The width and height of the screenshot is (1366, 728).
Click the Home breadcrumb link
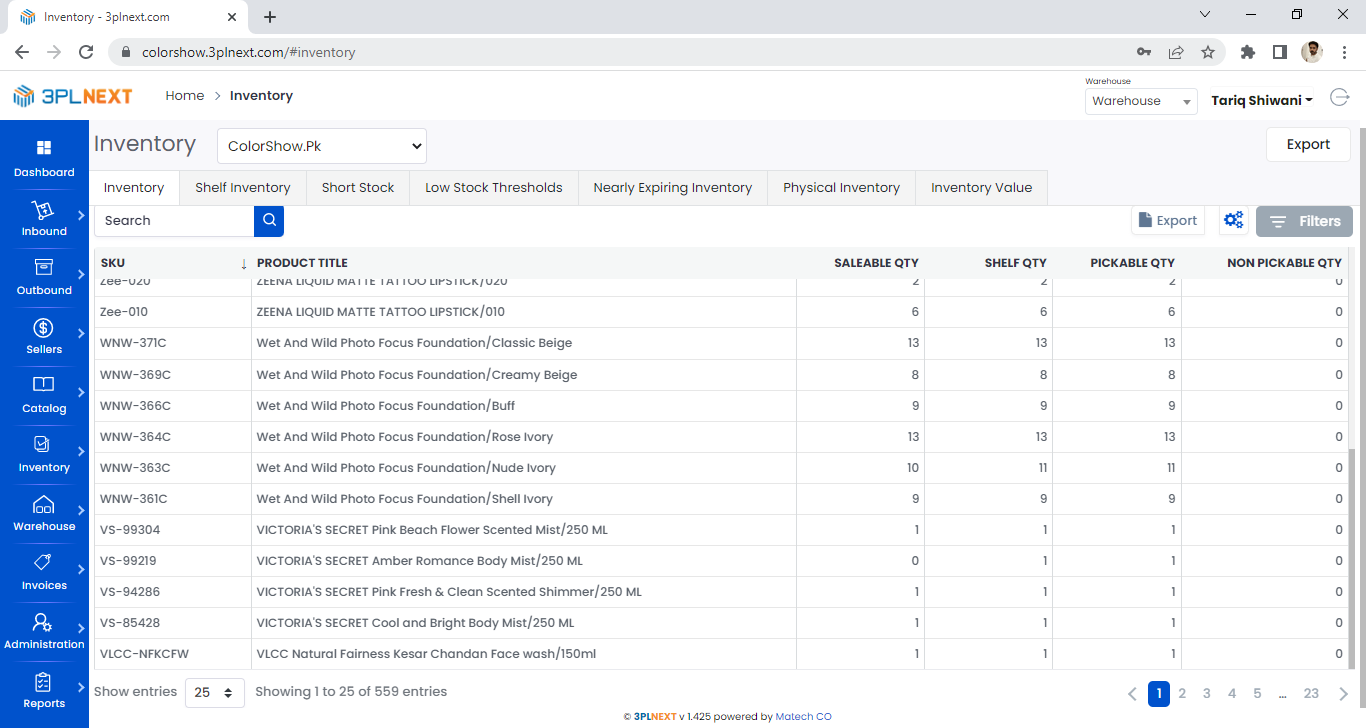point(184,96)
